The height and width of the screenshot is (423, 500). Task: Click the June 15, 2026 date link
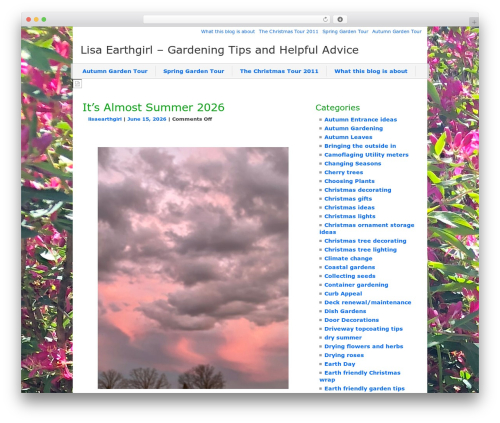[147, 119]
